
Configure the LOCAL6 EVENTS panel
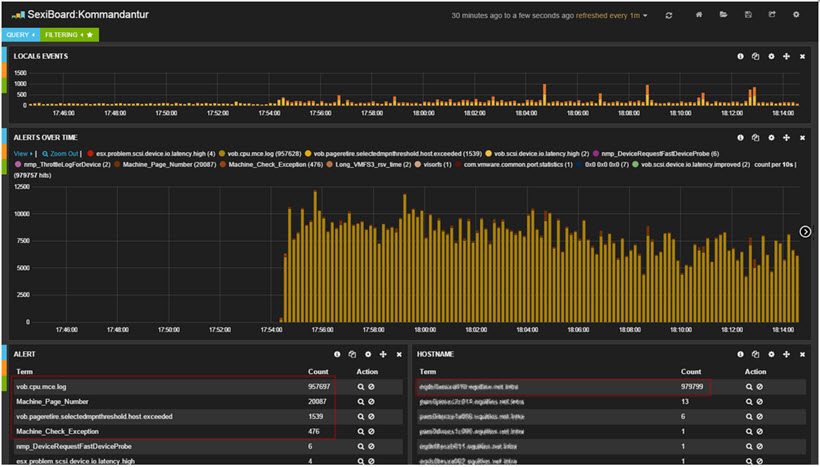pyautogui.click(x=771, y=56)
